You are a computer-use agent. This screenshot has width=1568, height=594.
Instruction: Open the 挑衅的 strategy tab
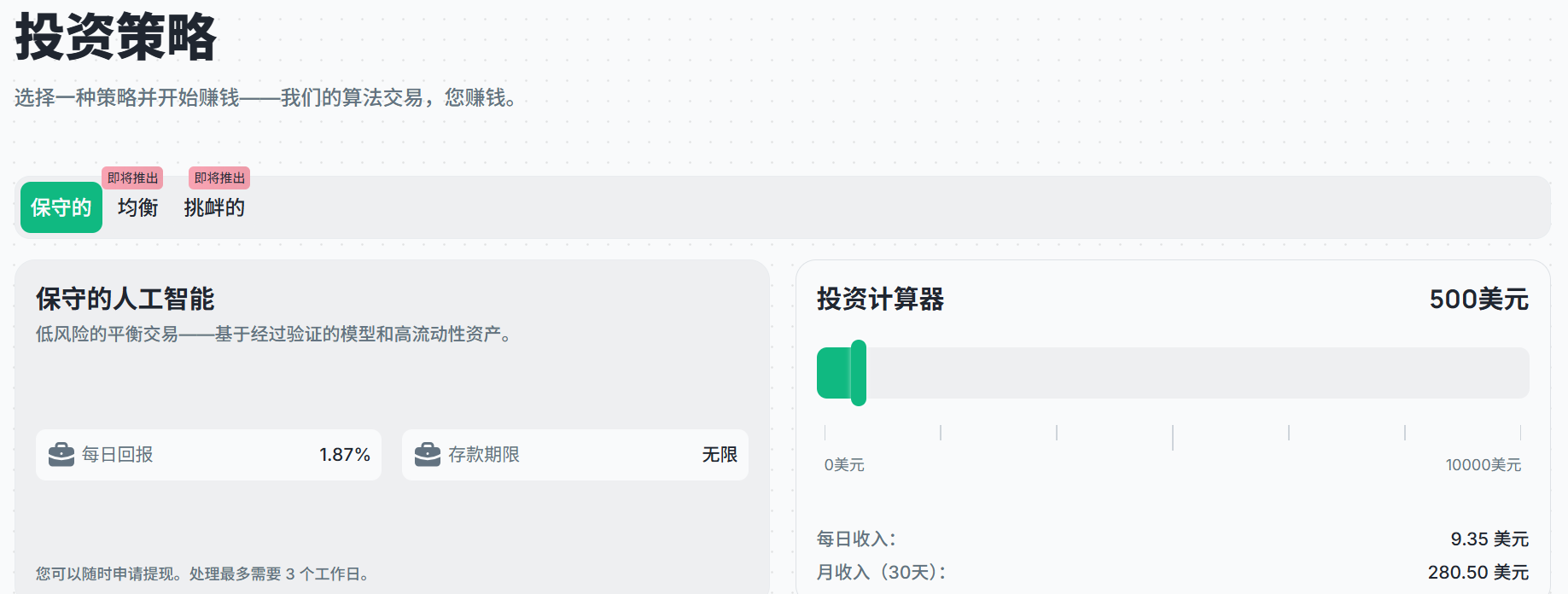pos(214,207)
